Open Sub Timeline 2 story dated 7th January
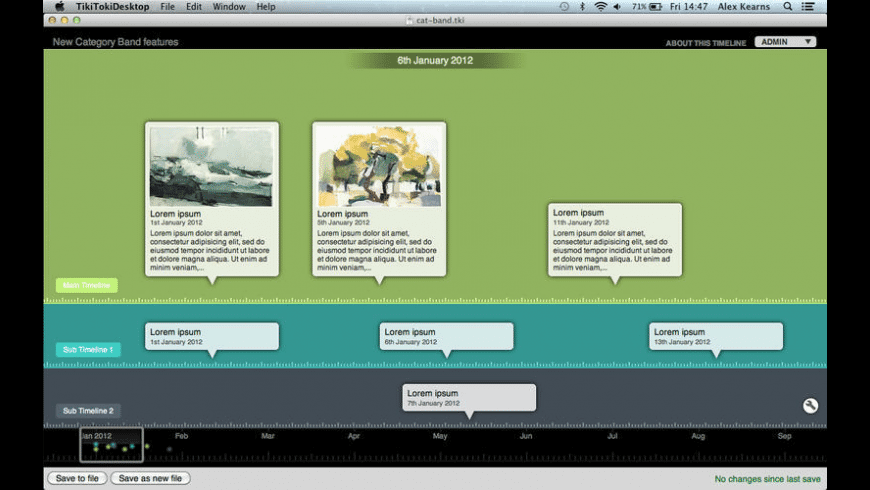 coord(469,397)
